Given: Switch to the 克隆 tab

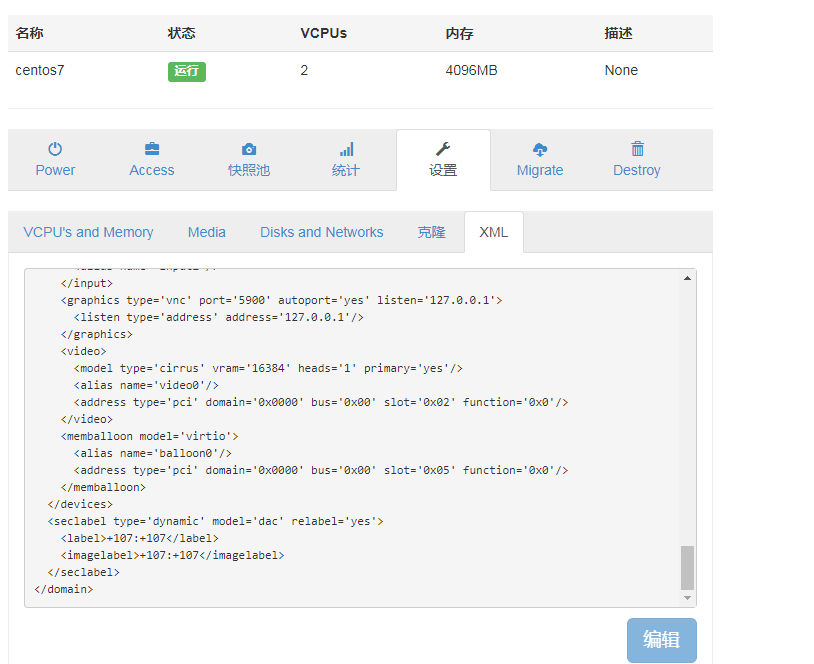Looking at the screenshot, I should pyautogui.click(x=431, y=231).
